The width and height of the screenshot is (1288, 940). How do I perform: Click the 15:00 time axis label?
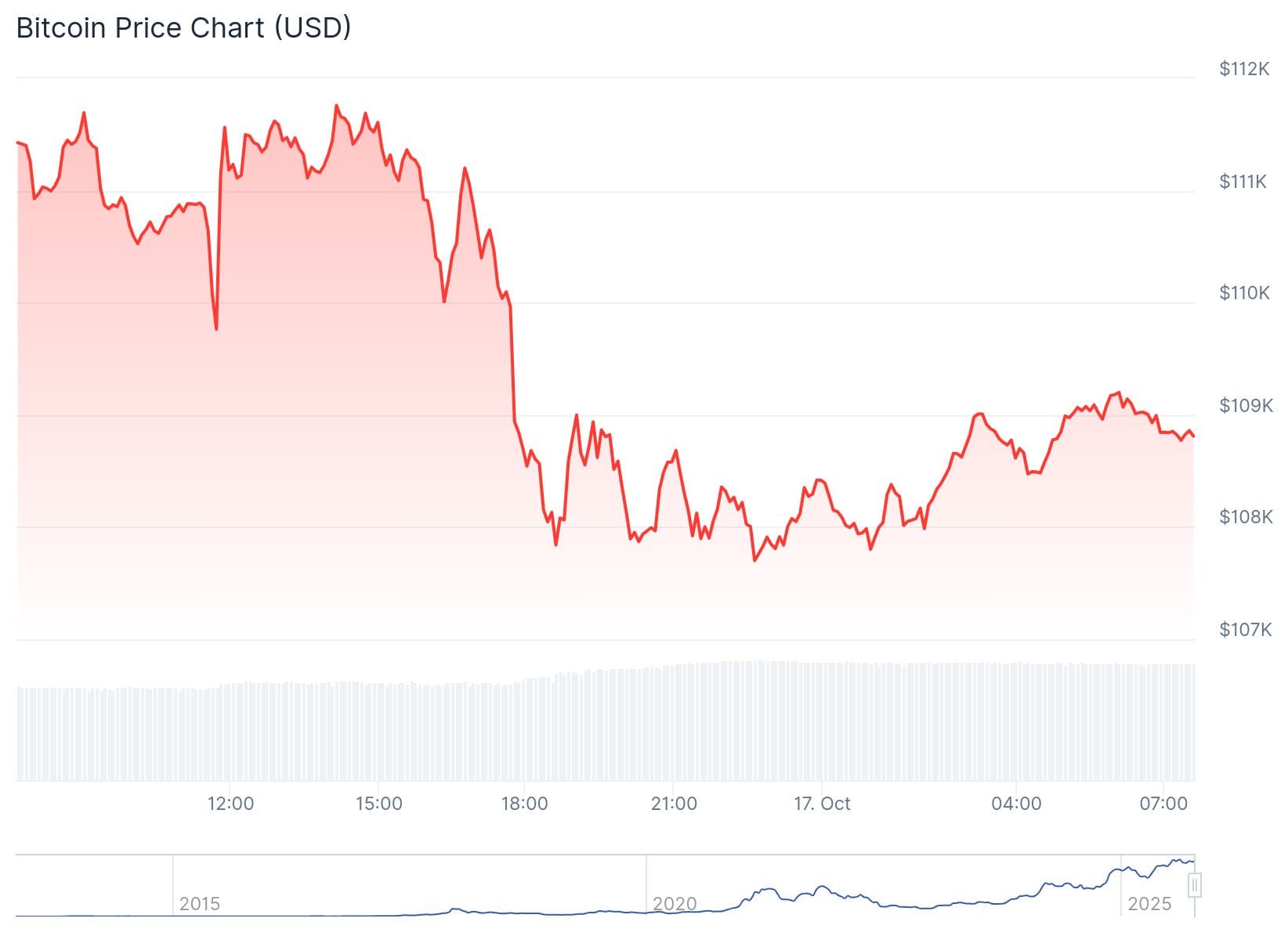click(x=378, y=804)
